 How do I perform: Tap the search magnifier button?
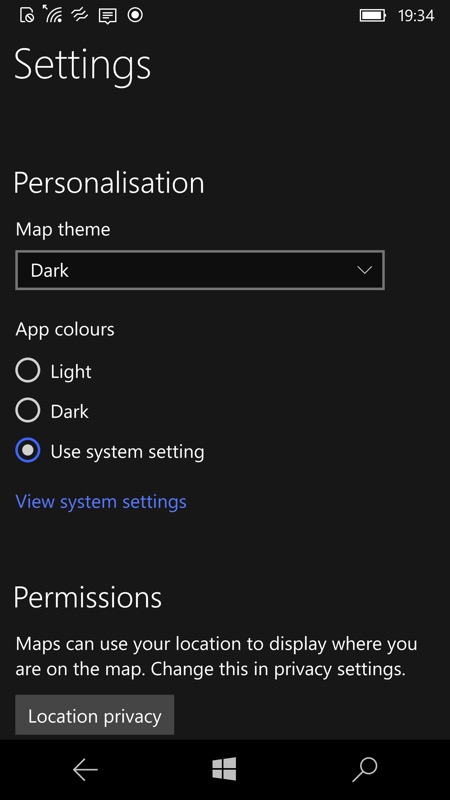pos(364,770)
